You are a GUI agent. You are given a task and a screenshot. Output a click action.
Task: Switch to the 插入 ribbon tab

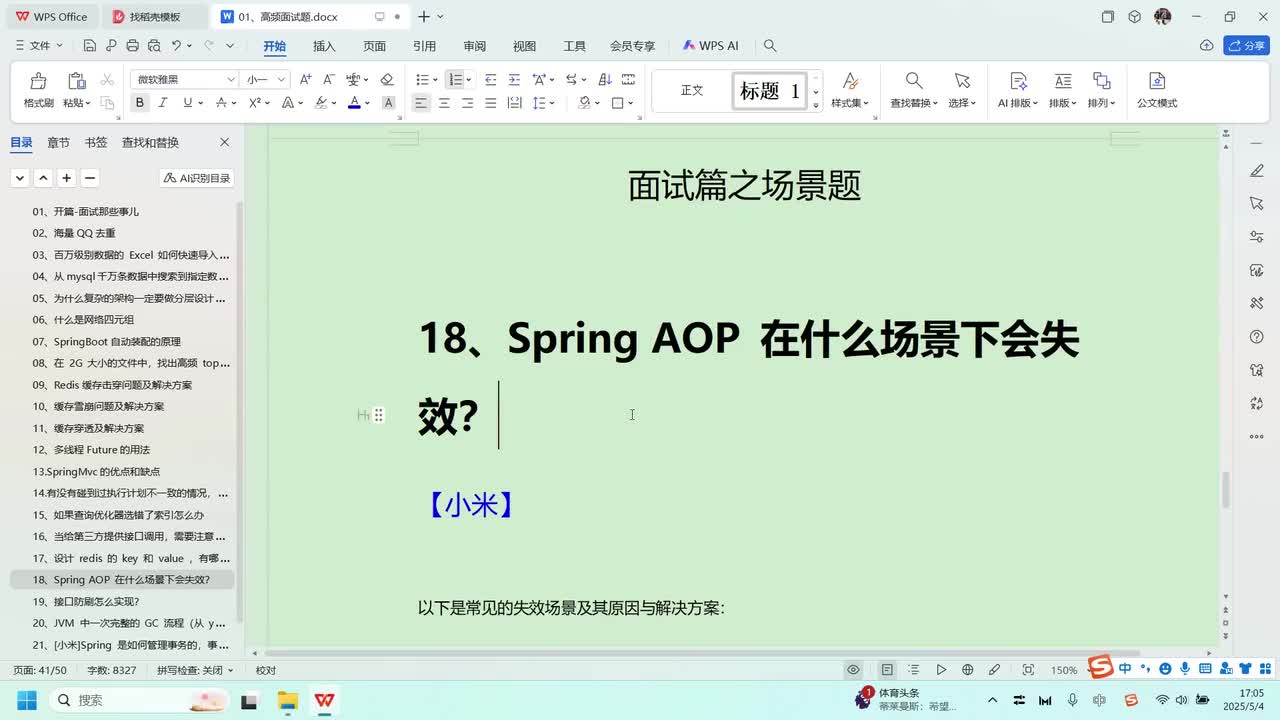[324, 46]
